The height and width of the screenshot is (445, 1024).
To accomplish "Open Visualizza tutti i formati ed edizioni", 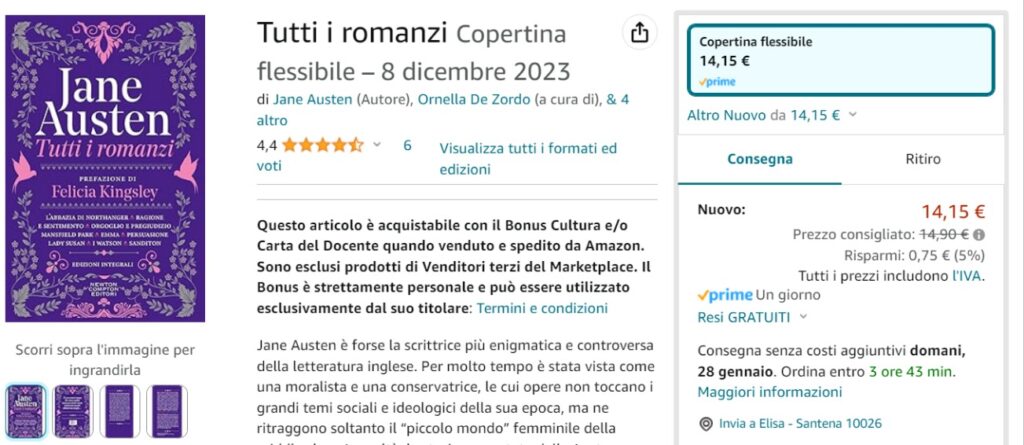I will coord(528,158).
